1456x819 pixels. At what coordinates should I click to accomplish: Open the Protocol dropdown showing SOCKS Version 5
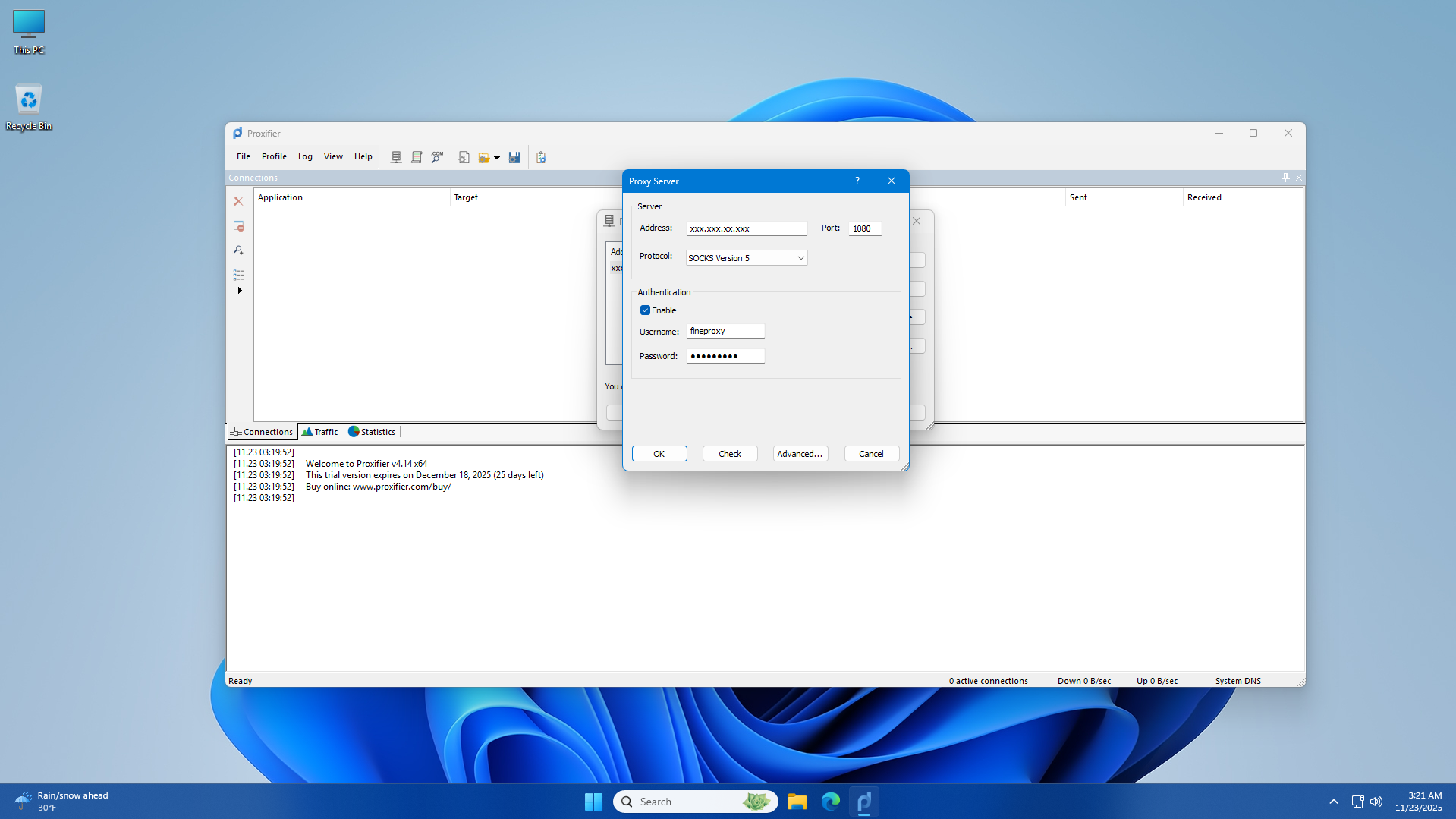[x=747, y=258]
